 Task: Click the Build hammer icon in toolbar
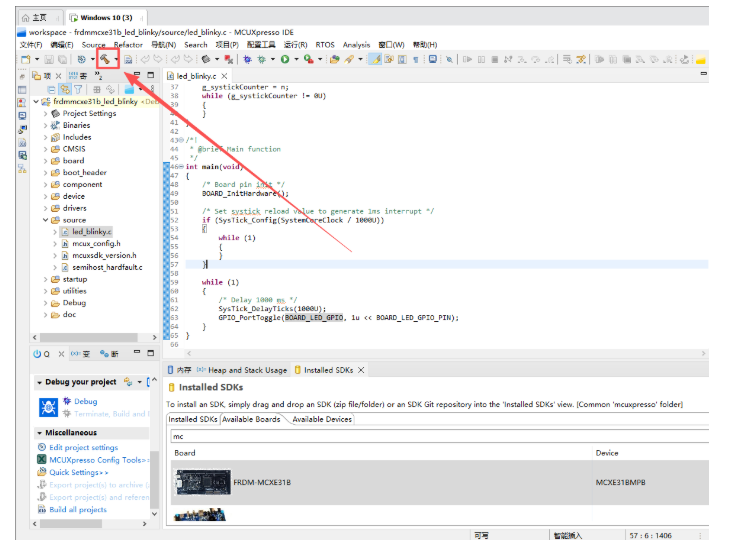[x=104, y=59]
